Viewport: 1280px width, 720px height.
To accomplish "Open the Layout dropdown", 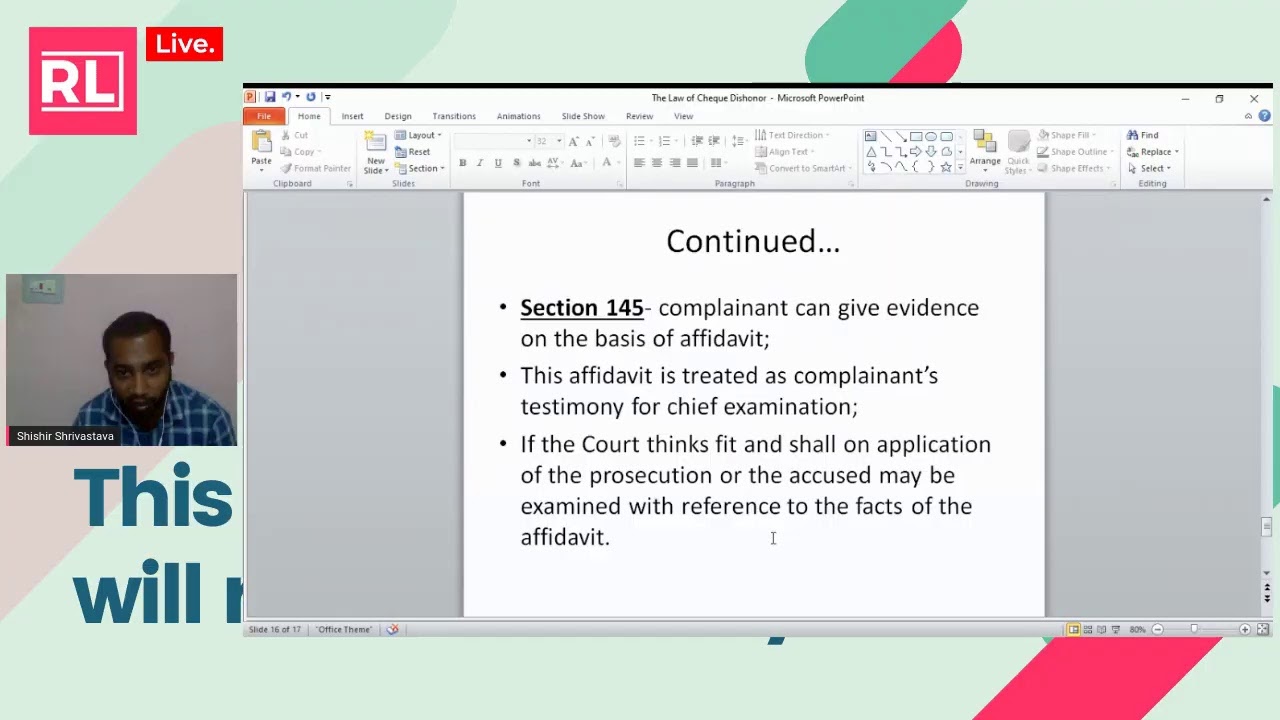I will coord(418,135).
